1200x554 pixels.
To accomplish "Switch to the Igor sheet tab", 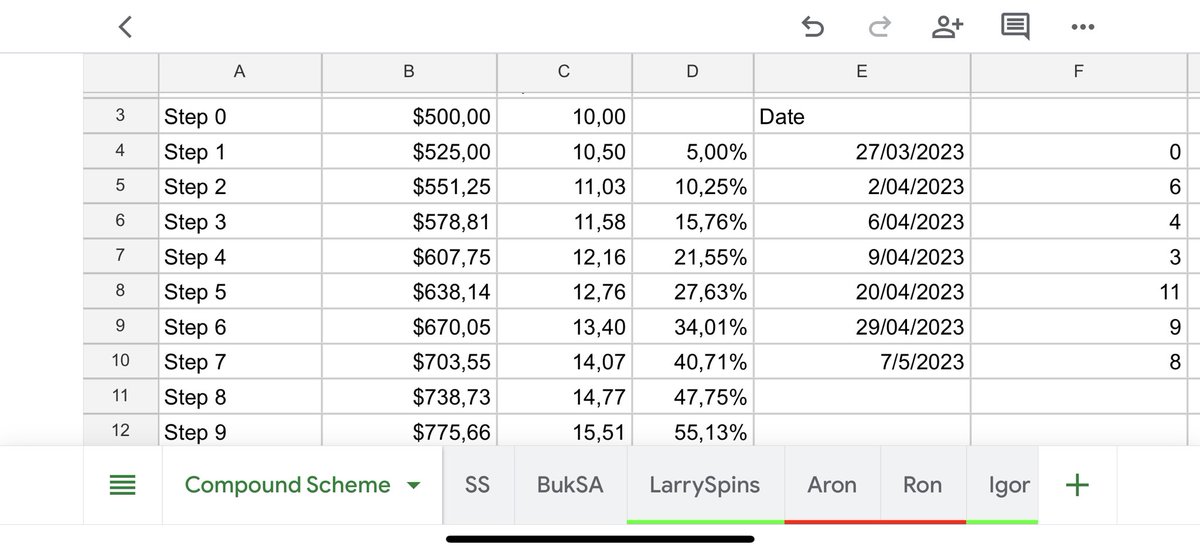I will click(1003, 485).
